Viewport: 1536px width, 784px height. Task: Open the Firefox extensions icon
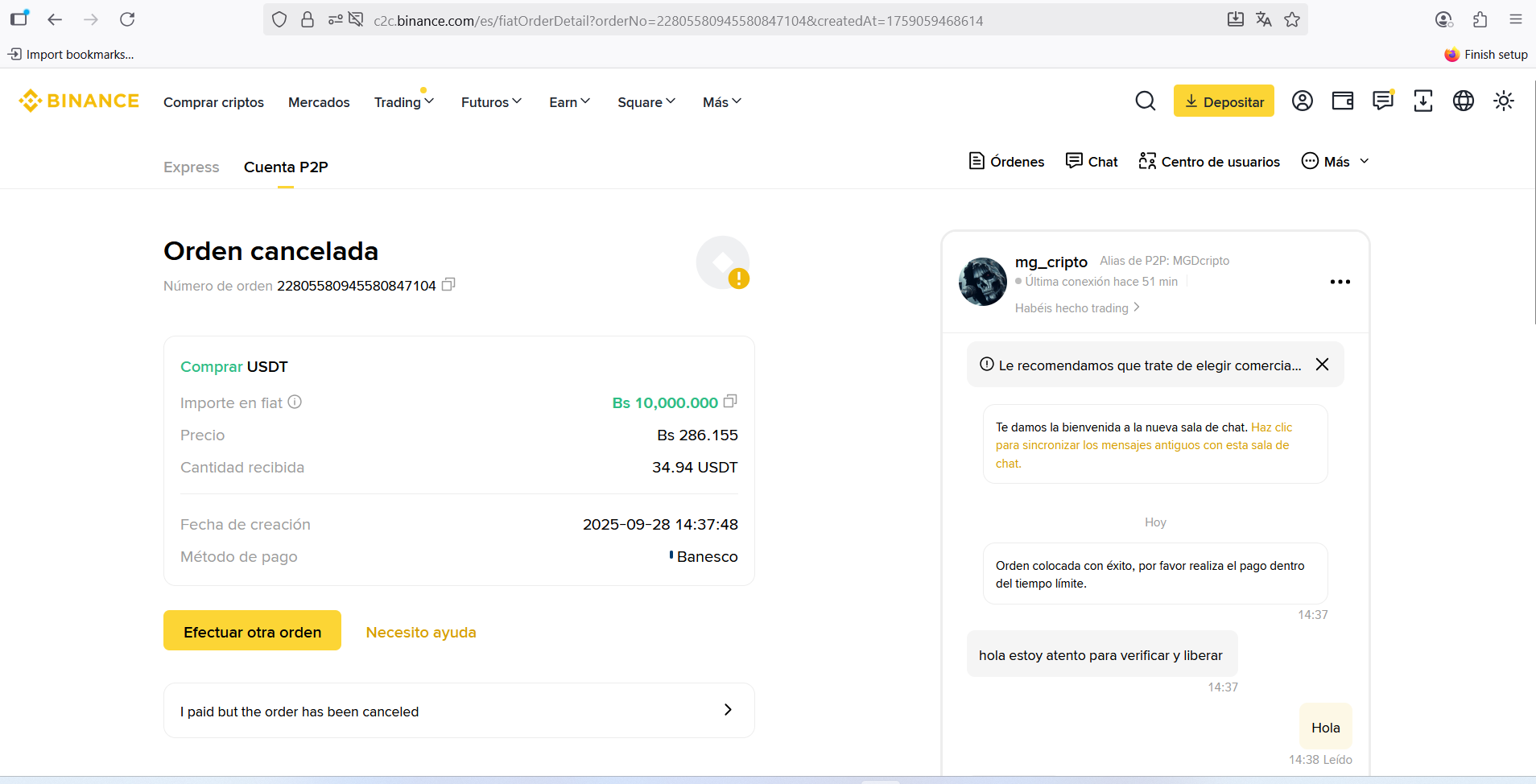pos(1480,19)
